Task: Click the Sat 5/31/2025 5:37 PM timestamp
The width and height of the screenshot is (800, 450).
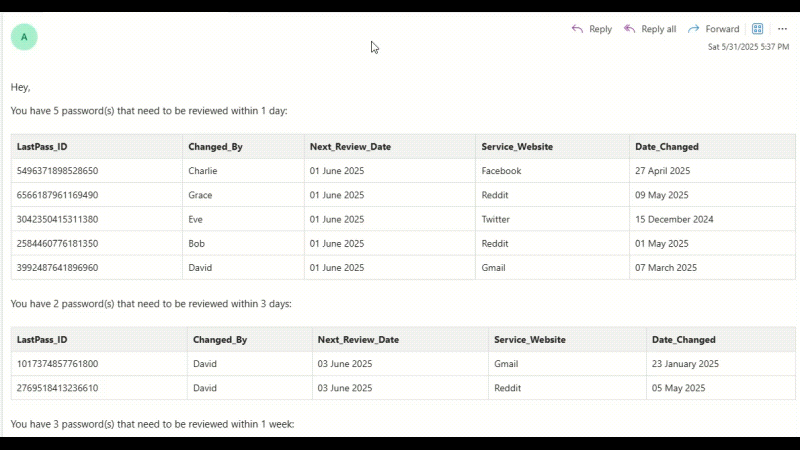Action: click(748, 47)
